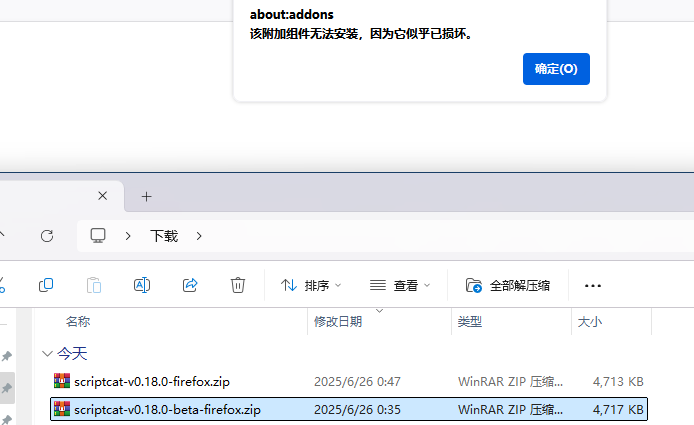Add a new File Explorer tab
The image size is (694, 425).
point(146,196)
